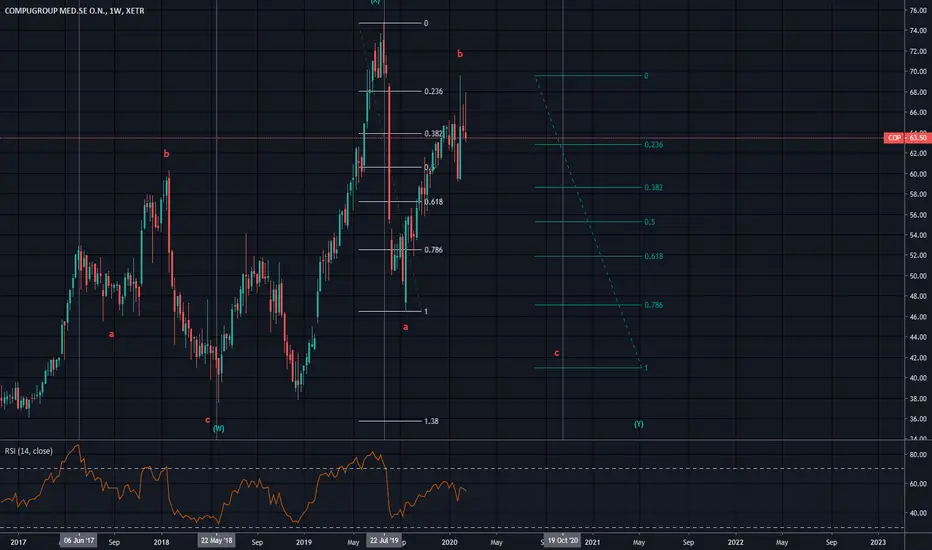The image size is (932, 550).
Task: Open the RSI (14, close) indicator label
Action: (x=29, y=451)
